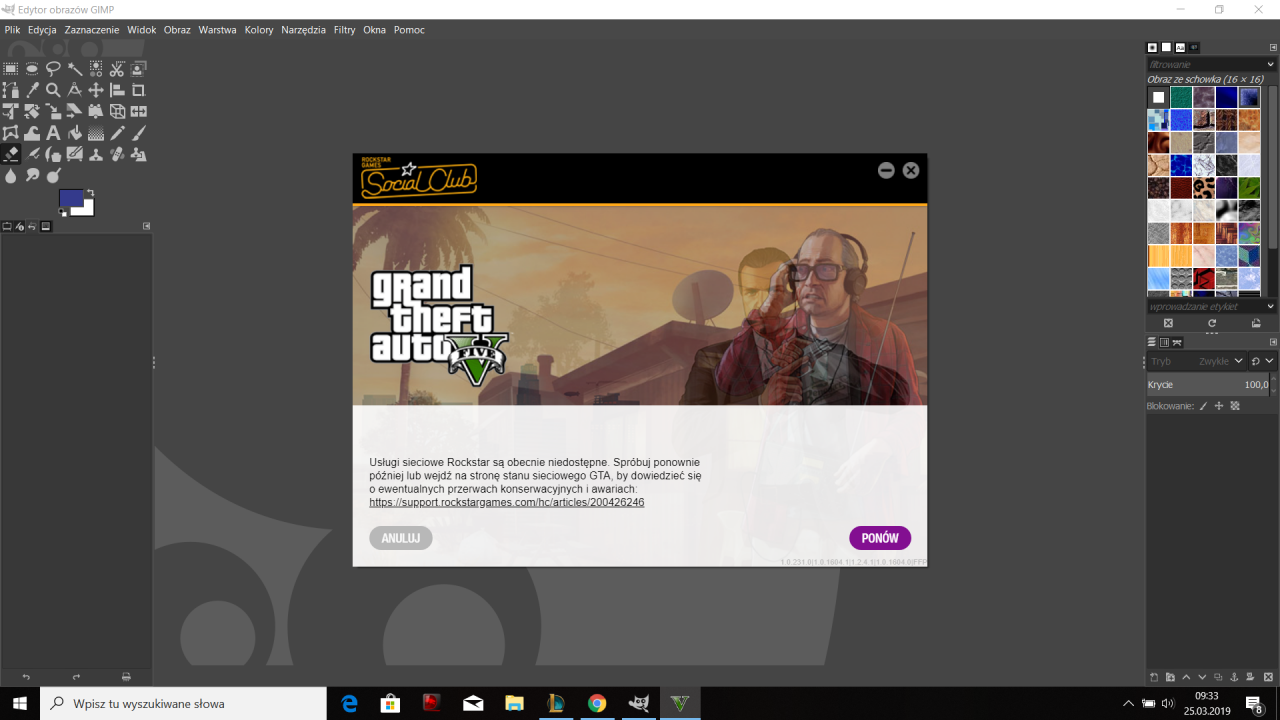Viewport: 1280px width, 720px height.
Task: Select the Pencil tool
Action: click(117, 132)
